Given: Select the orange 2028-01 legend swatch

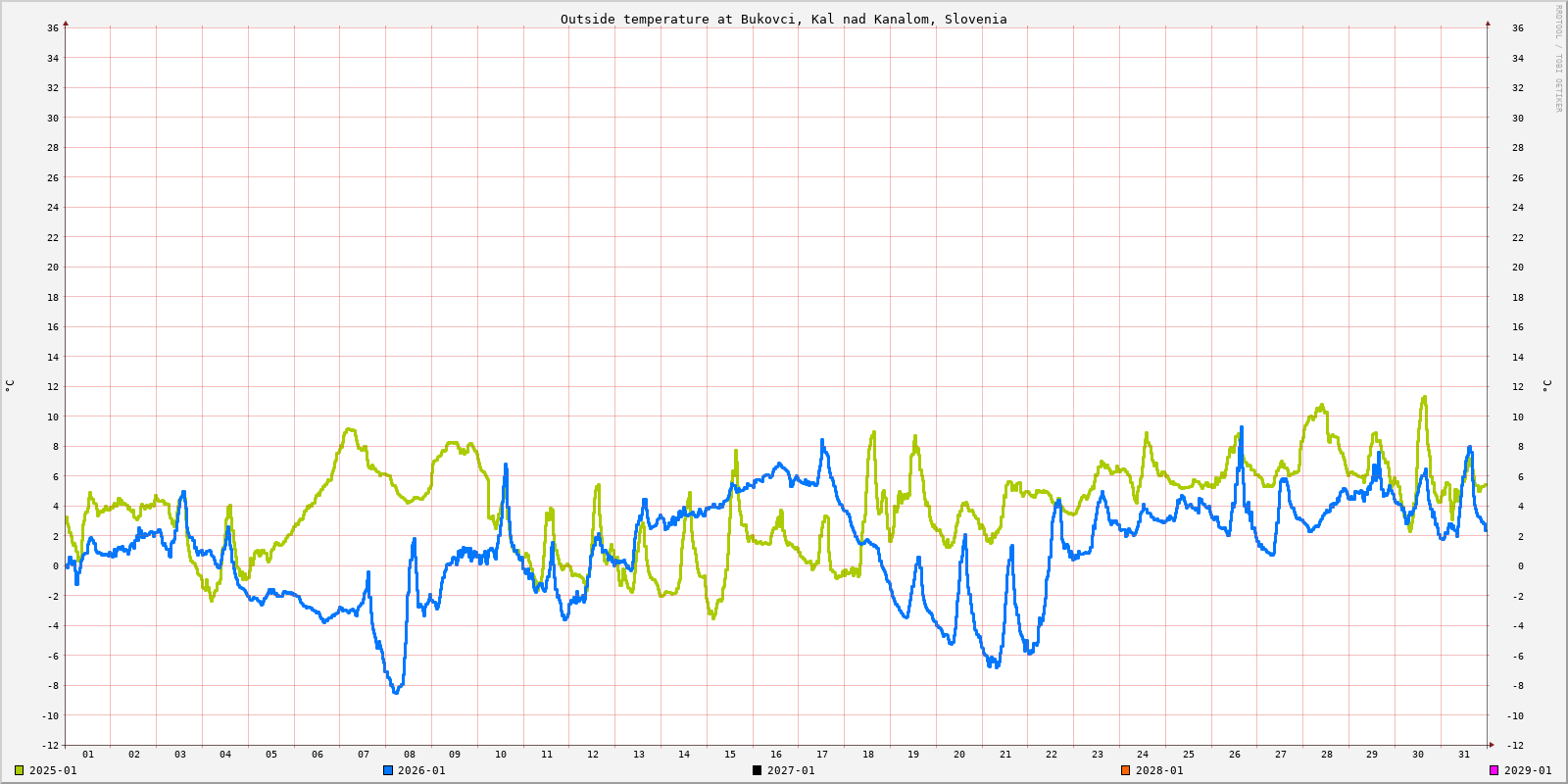Looking at the screenshot, I should point(1125,770).
